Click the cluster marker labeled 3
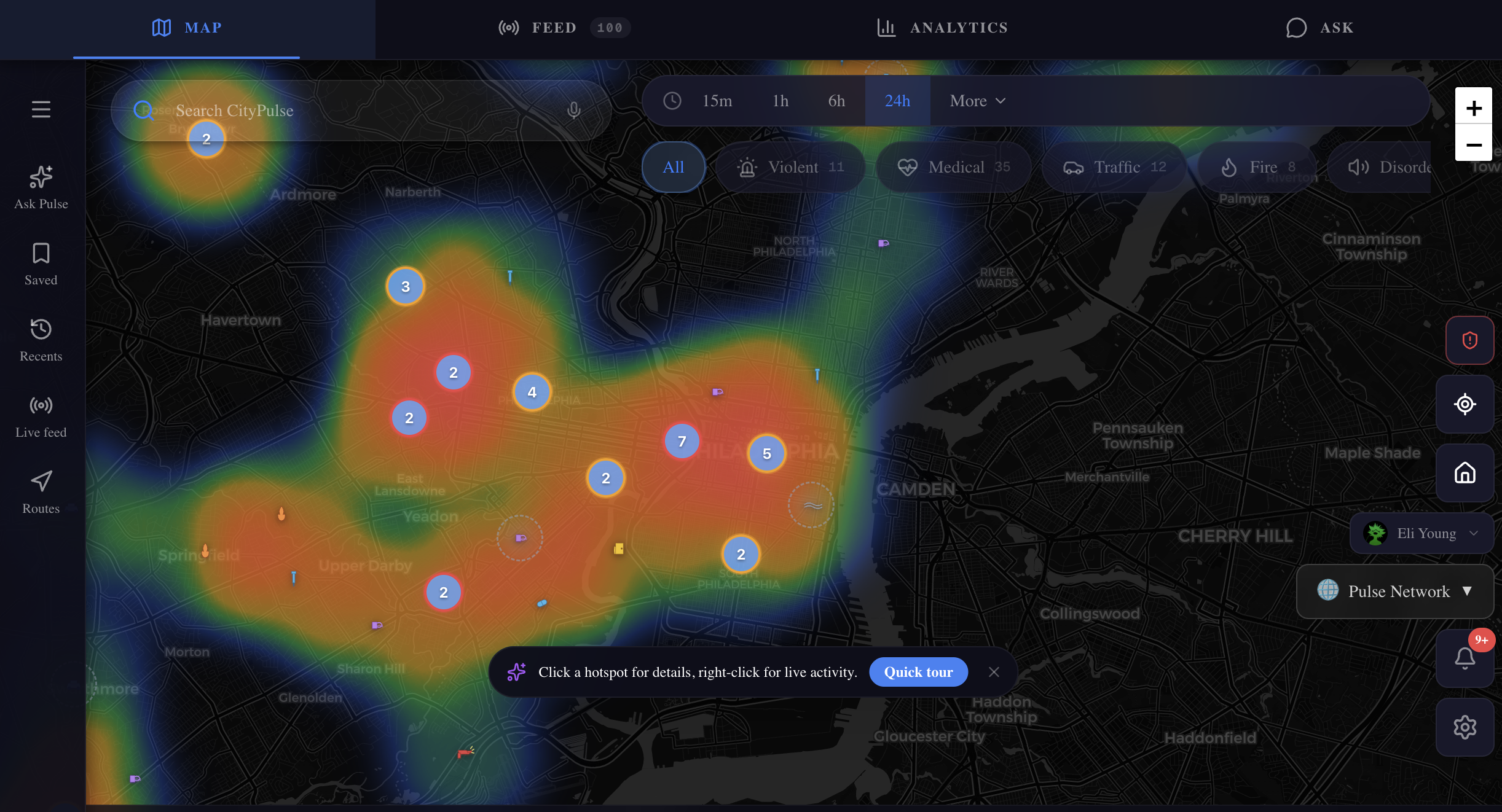1502x812 pixels. tap(406, 286)
